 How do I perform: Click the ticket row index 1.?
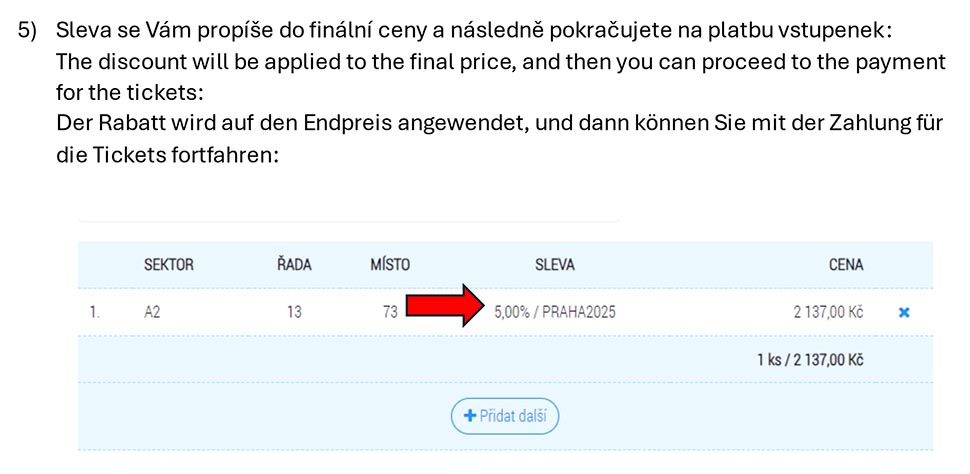coord(94,312)
